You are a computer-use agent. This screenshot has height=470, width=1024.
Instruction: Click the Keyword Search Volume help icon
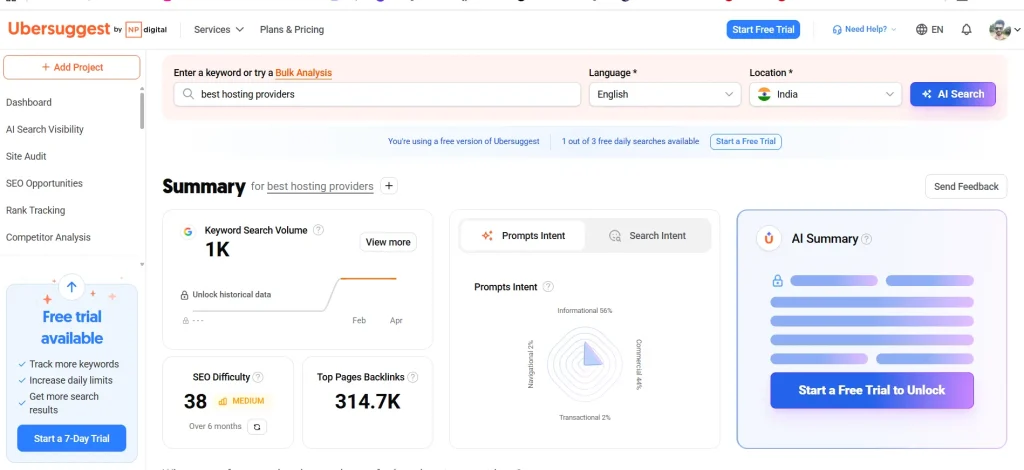coord(318,230)
